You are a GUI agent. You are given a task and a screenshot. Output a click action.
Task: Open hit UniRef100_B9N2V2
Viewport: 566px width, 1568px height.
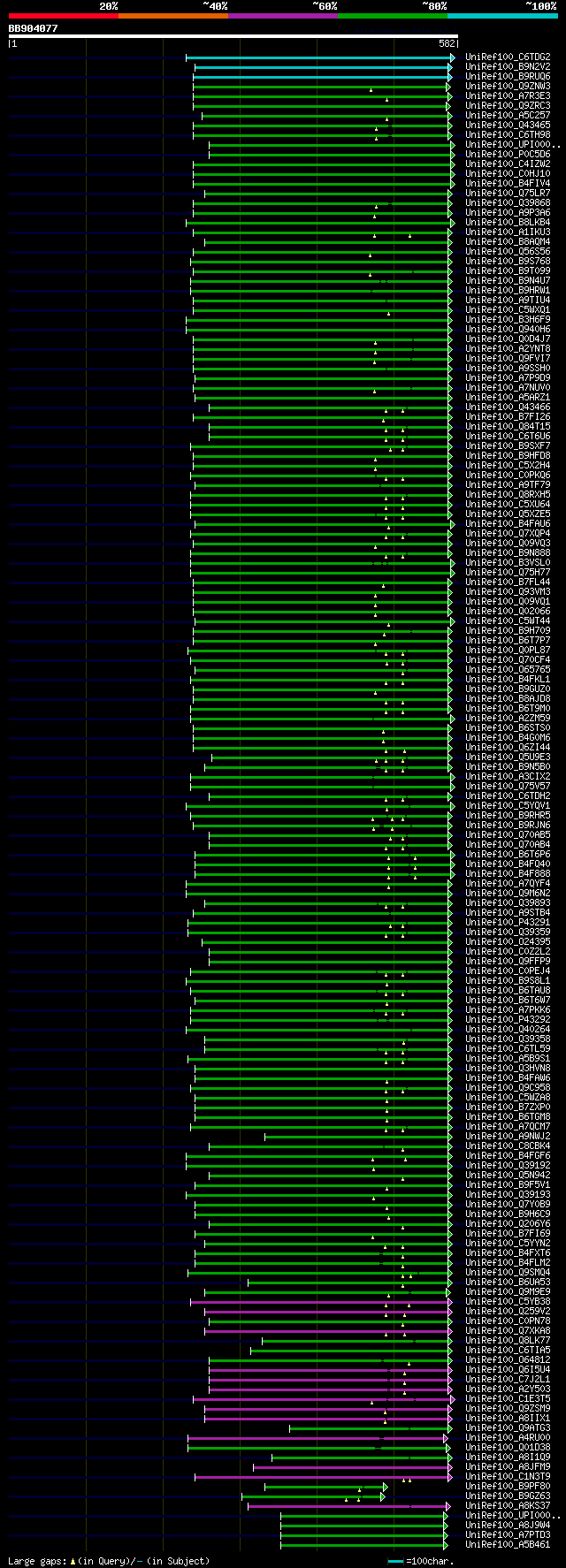(508, 66)
